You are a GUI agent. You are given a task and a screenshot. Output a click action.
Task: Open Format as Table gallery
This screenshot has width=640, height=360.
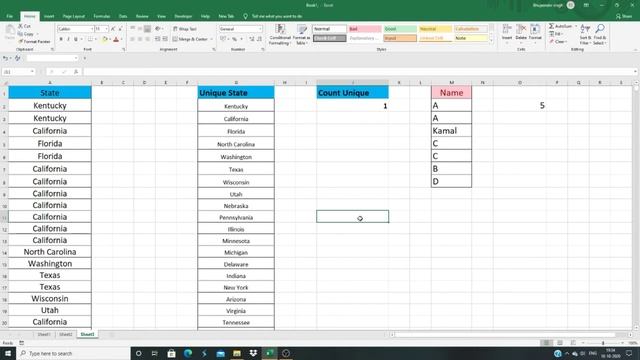(x=302, y=35)
